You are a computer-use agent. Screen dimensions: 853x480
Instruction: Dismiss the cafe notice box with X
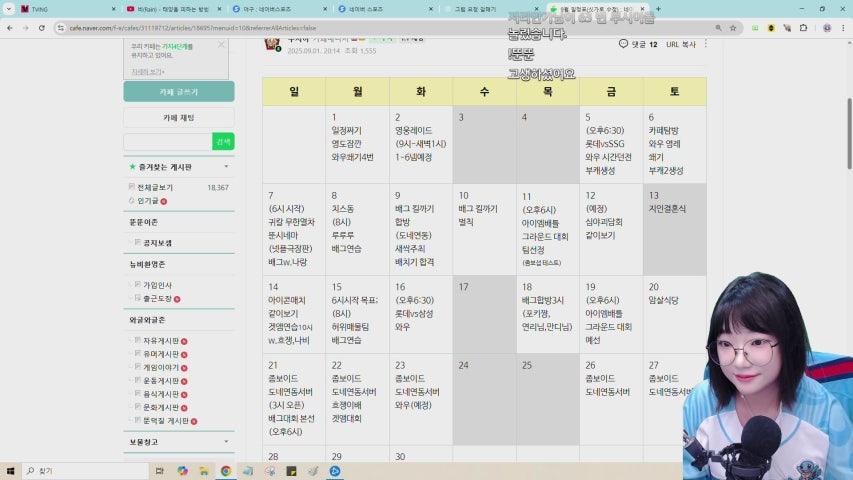point(221,45)
